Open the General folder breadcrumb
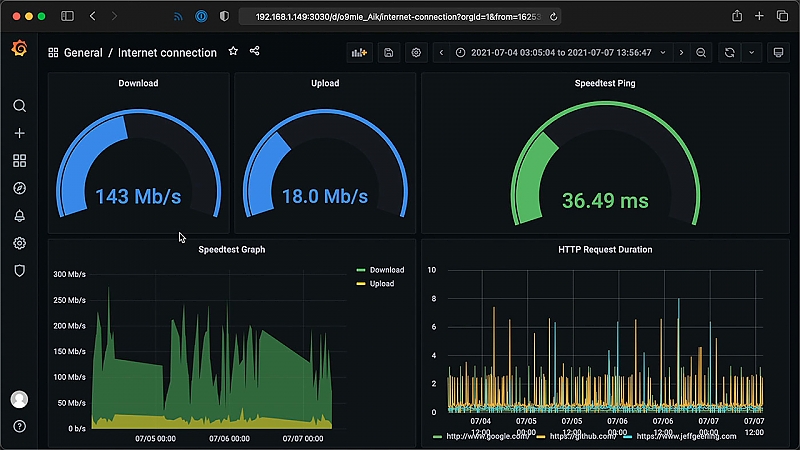 (x=83, y=53)
